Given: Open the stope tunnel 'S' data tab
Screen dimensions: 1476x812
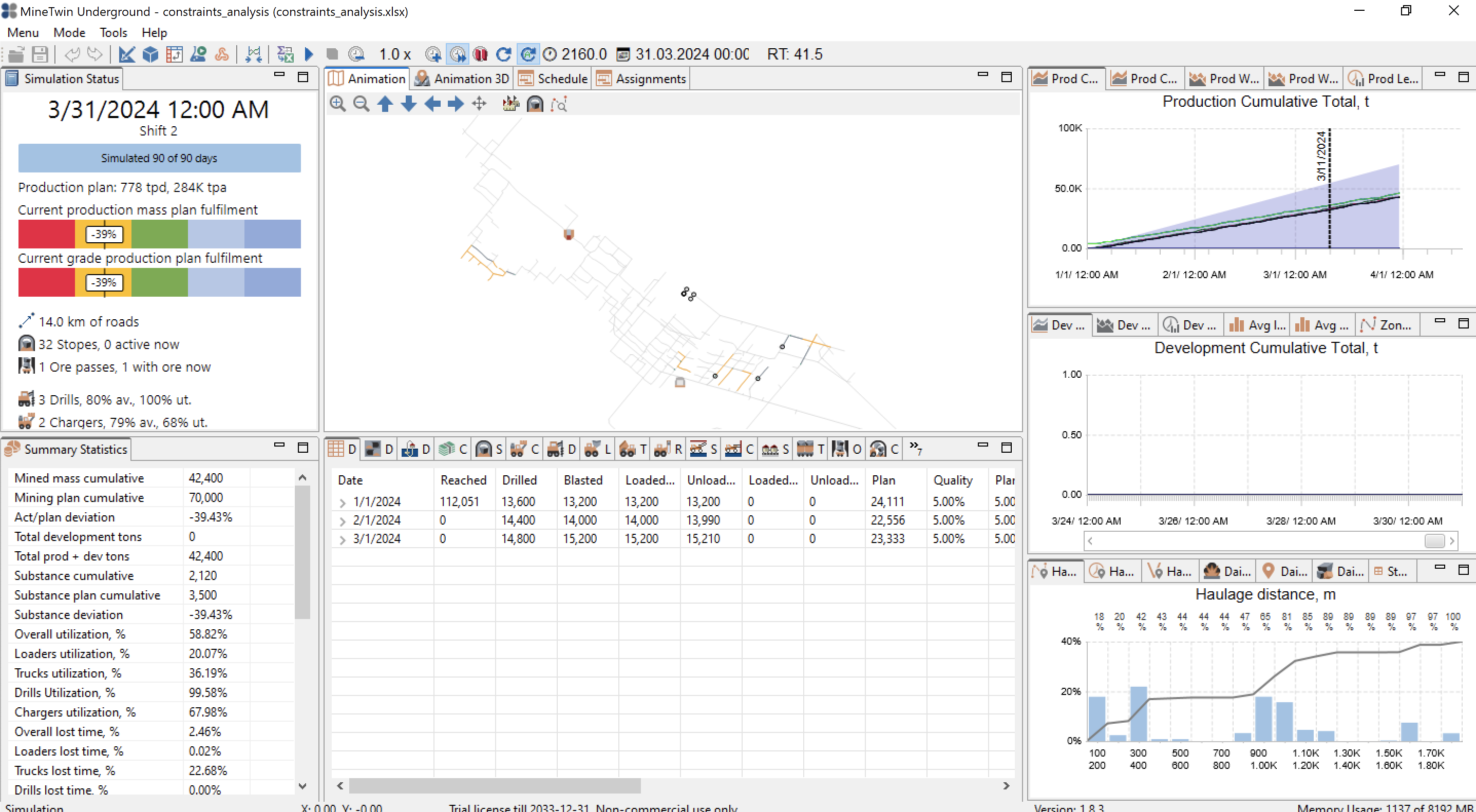Looking at the screenshot, I should click(x=489, y=449).
